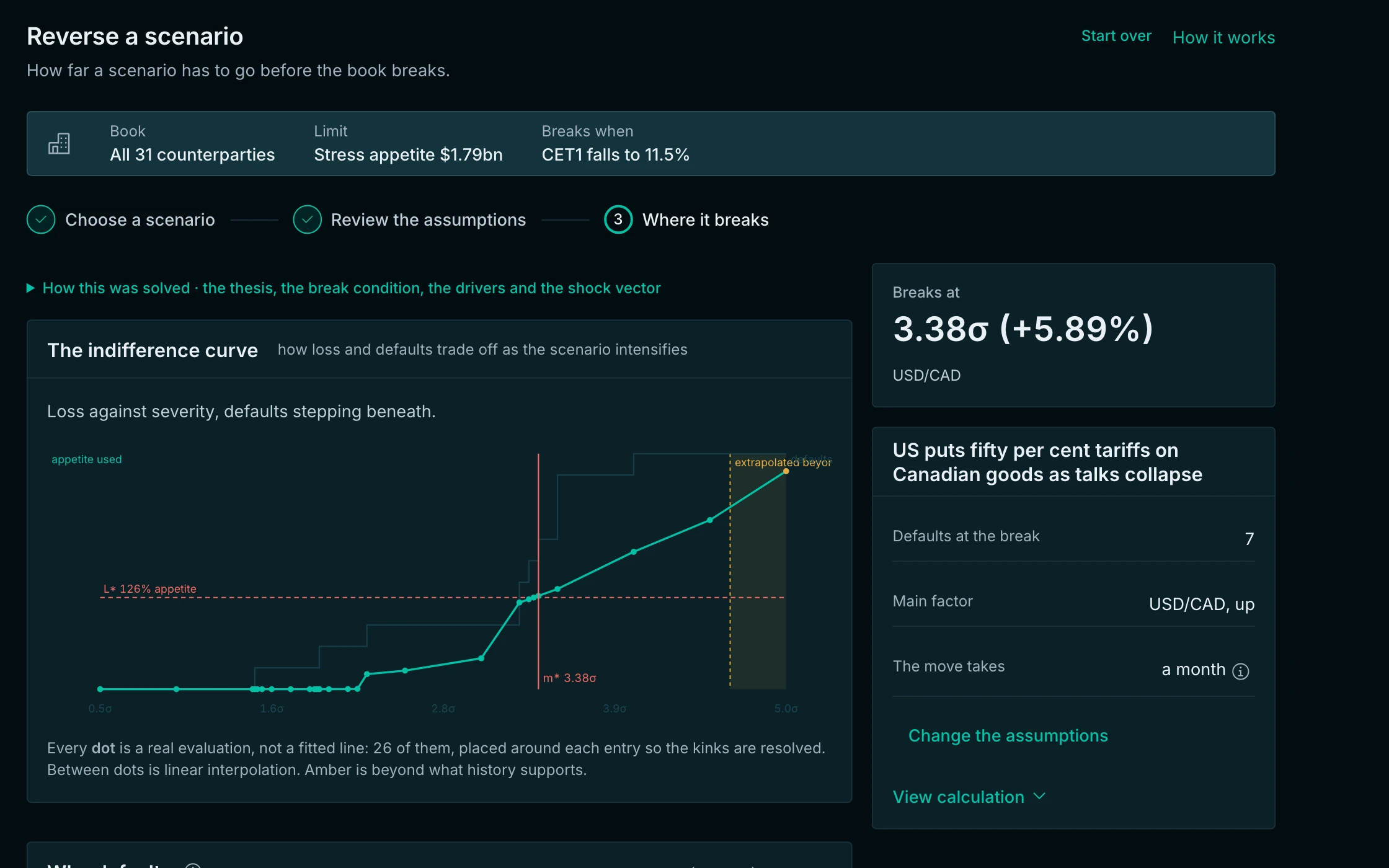Open How it works link

pos(1224,37)
